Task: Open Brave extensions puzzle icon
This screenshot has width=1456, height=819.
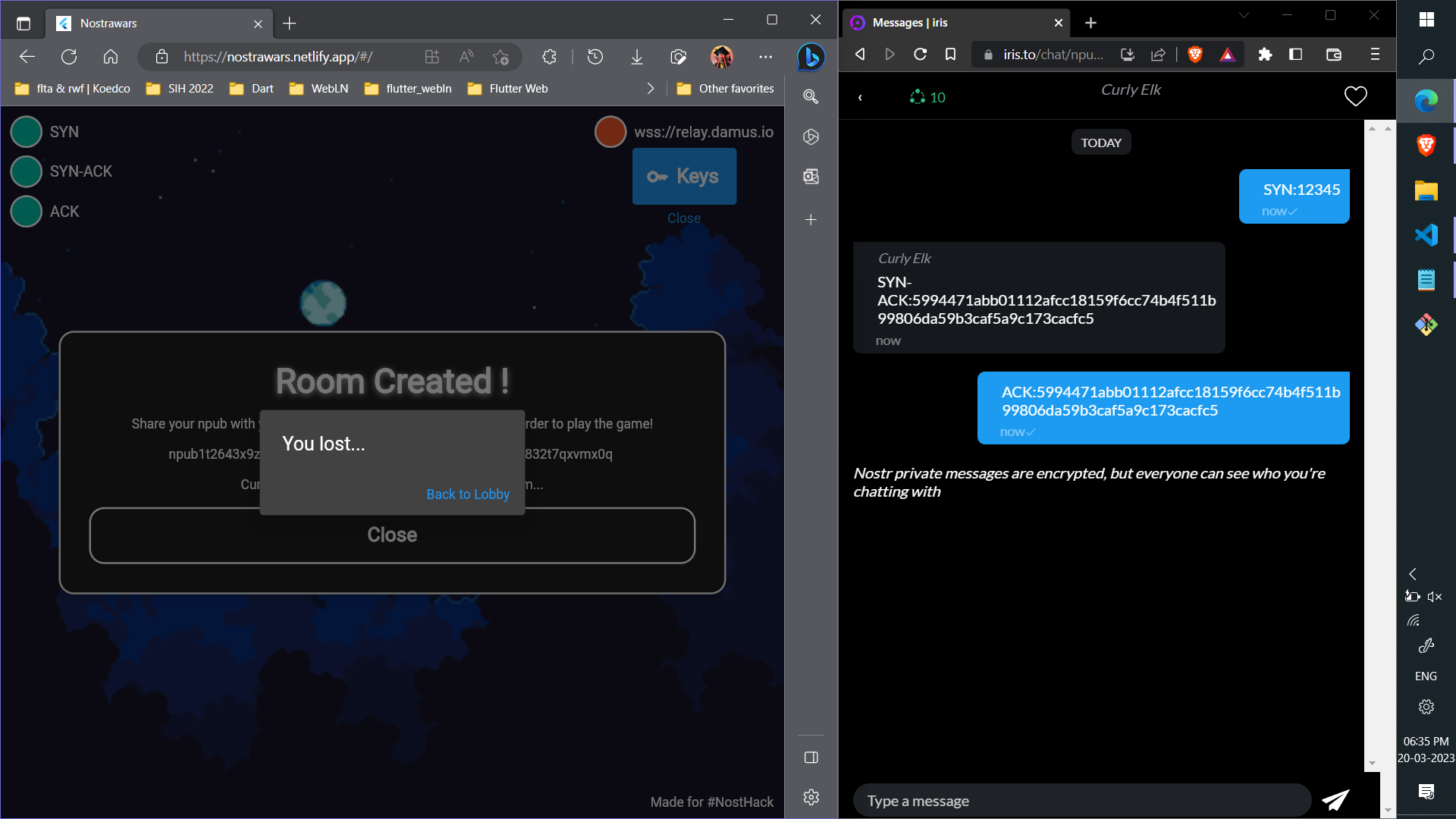Action: (x=1265, y=55)
